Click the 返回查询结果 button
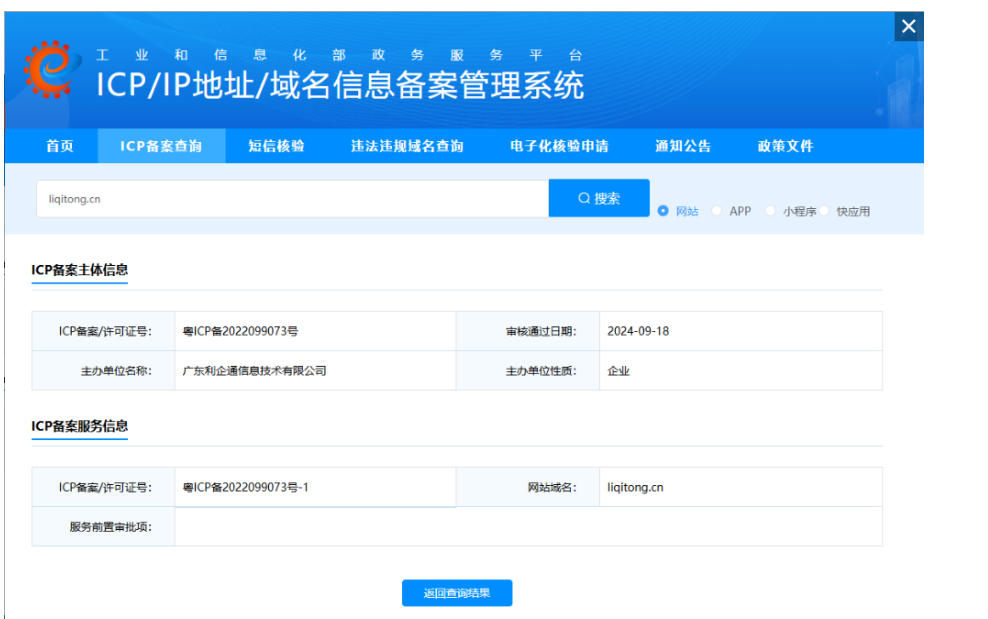This screenshot has width=988, height=619. (x=457, y=593)
